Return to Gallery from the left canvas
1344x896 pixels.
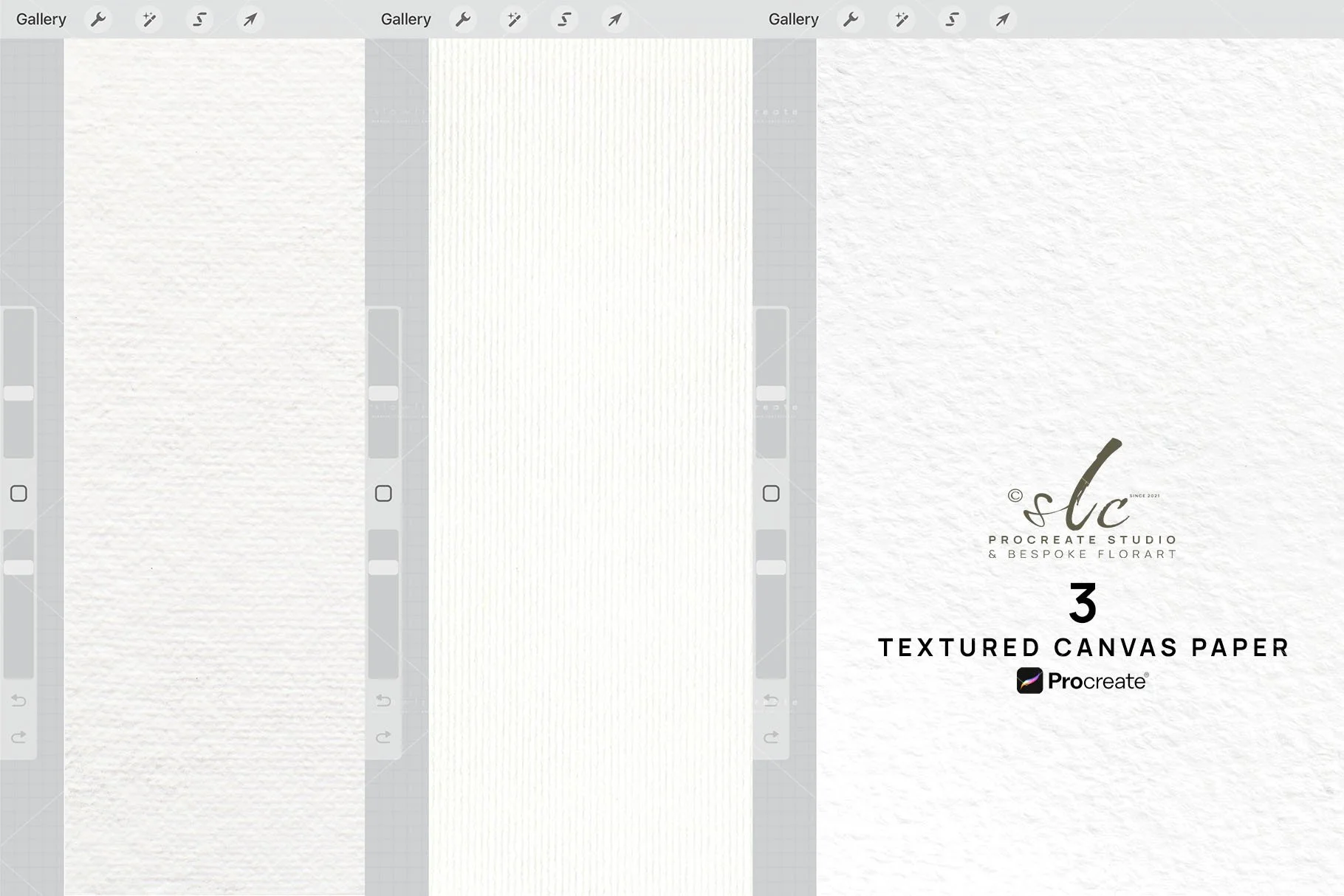[41, 19]
